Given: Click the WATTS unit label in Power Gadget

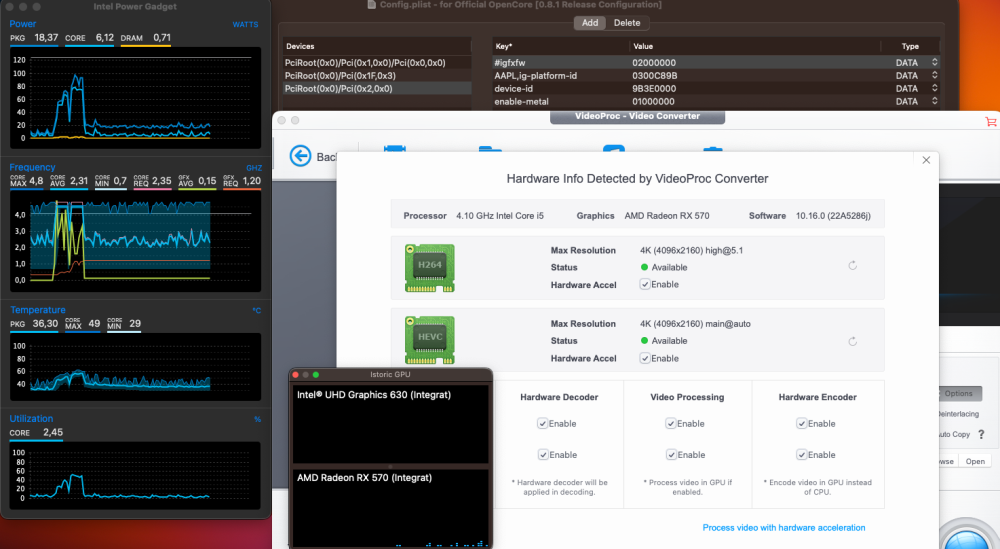Looking at the screenshot, I should [x=246, y=24].
